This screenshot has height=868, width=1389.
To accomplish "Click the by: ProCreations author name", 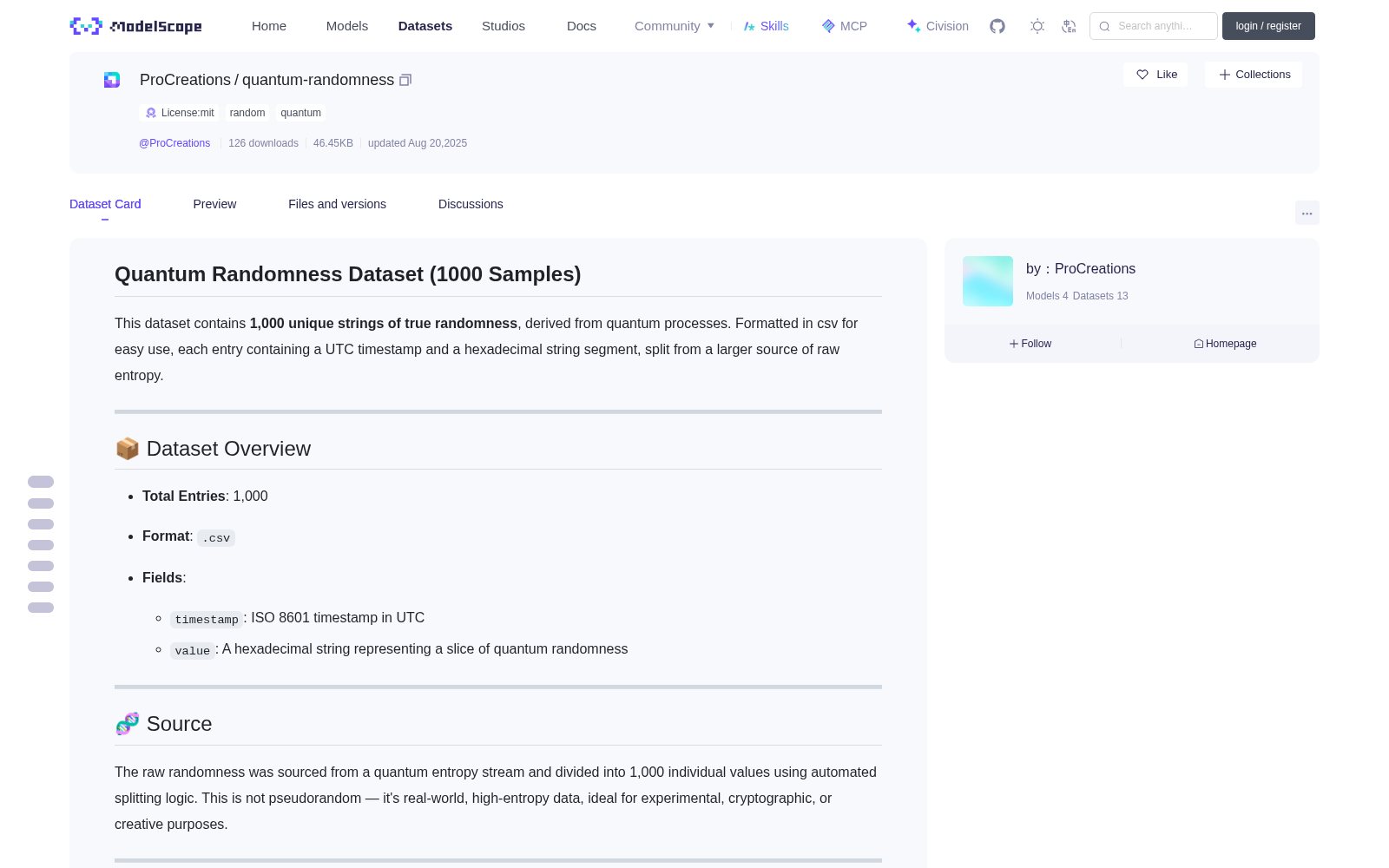I will click(1081, 269).
